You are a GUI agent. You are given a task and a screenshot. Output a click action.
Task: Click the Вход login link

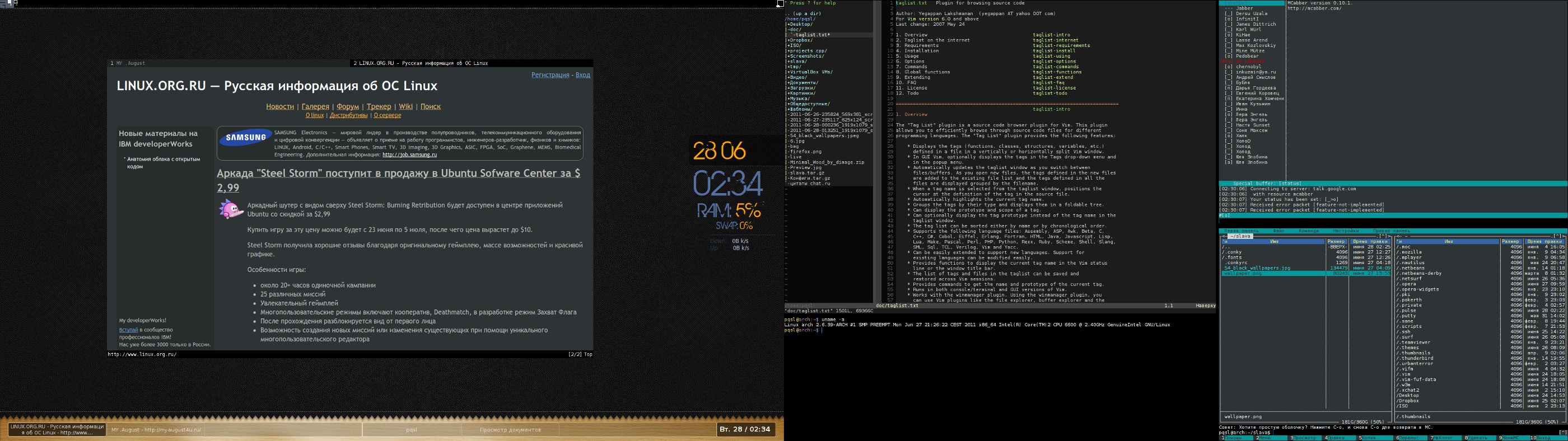(582, 75)
